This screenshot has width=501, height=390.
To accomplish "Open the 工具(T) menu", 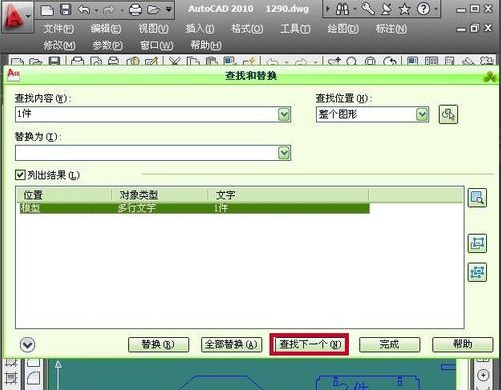I will [x=295, y=29].
